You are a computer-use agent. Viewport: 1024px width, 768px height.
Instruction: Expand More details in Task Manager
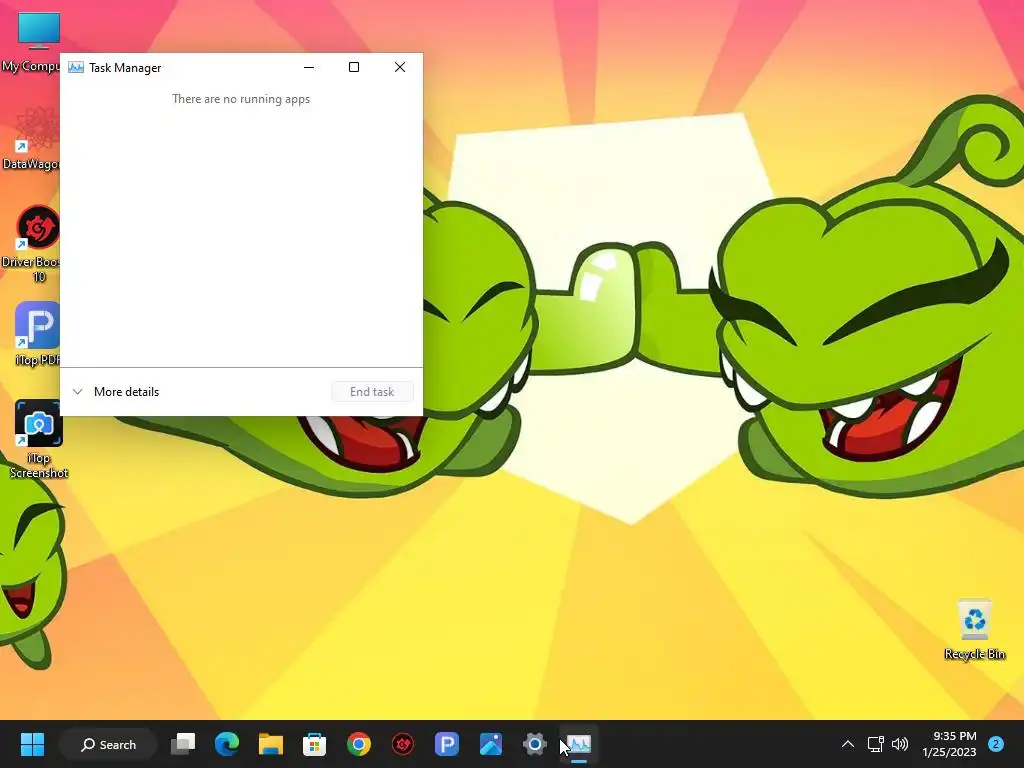coord(116,392)
